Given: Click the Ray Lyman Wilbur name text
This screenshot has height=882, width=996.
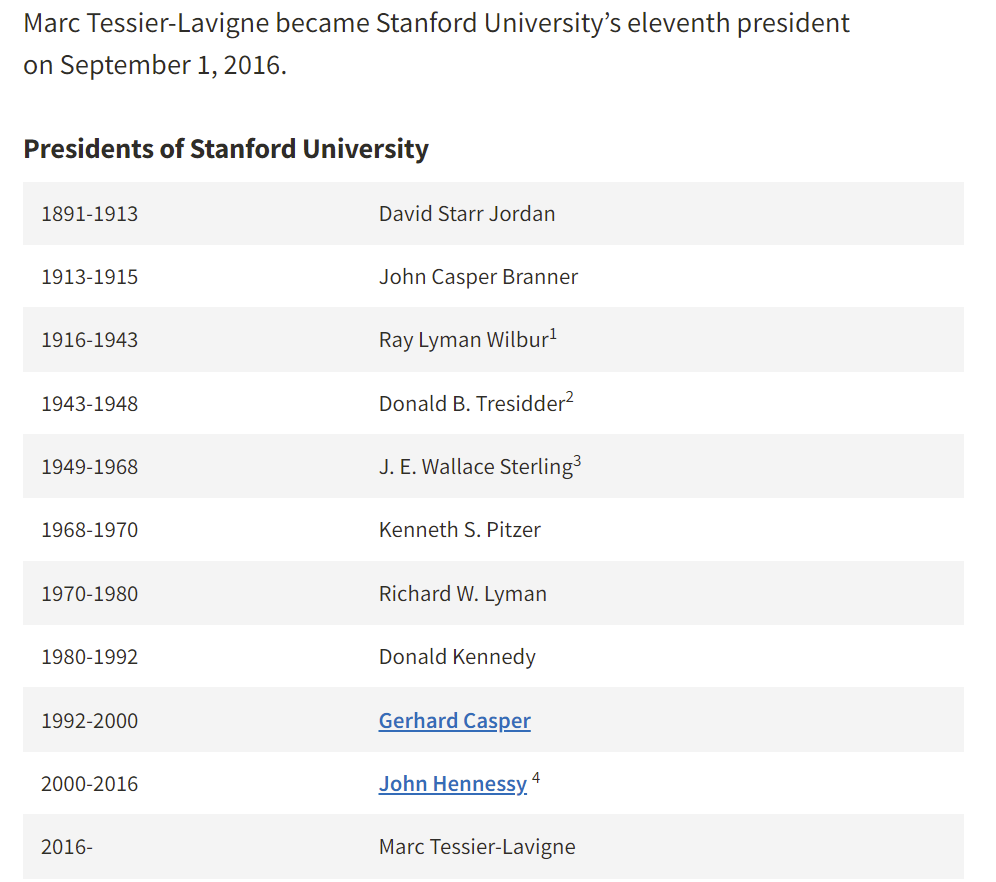Looking at the screenshot, I should [463, 340].
